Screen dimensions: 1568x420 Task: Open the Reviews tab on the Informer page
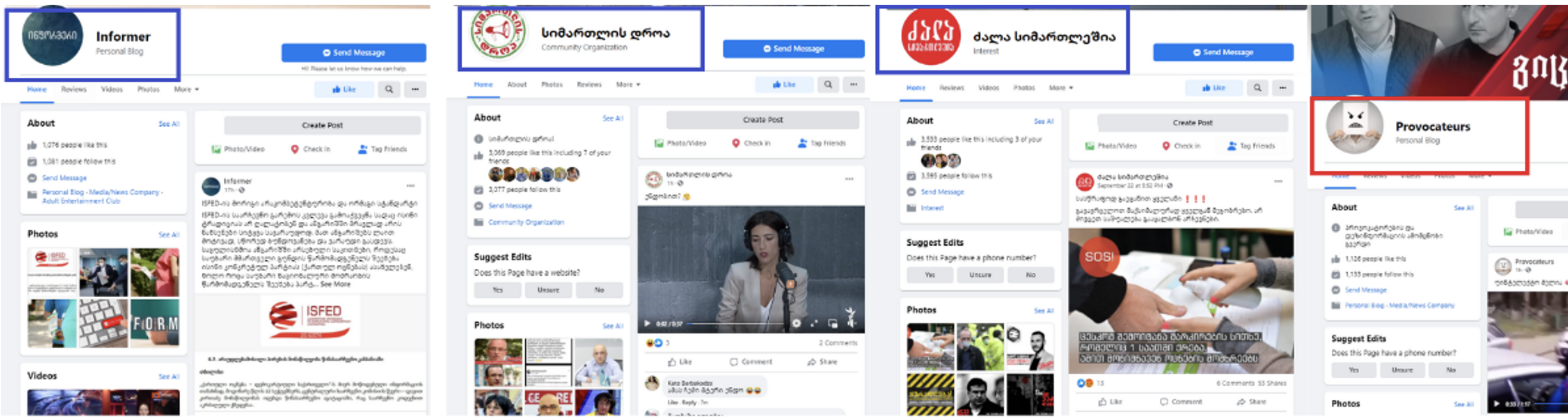pos(74,90)
